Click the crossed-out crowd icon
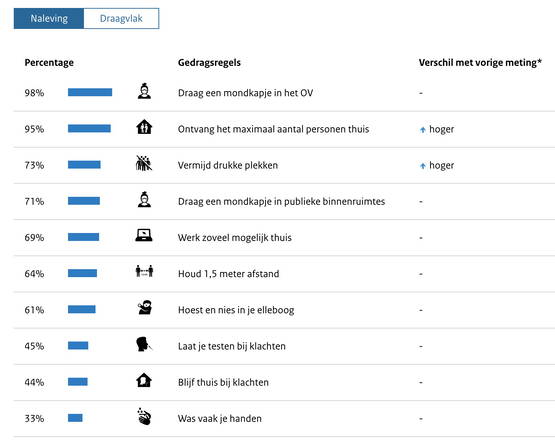 [x=144, y=163]
